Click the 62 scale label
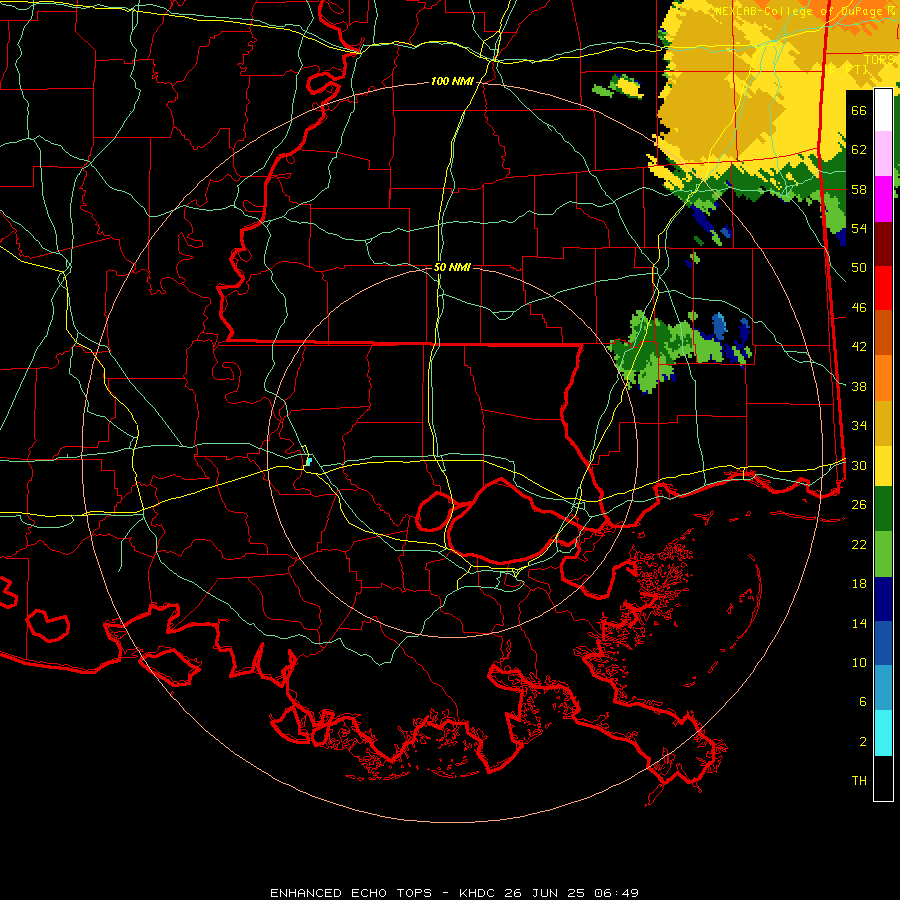The width and height of the screenshot is (900, 900). pyautogui.click(x=859, y=149)
